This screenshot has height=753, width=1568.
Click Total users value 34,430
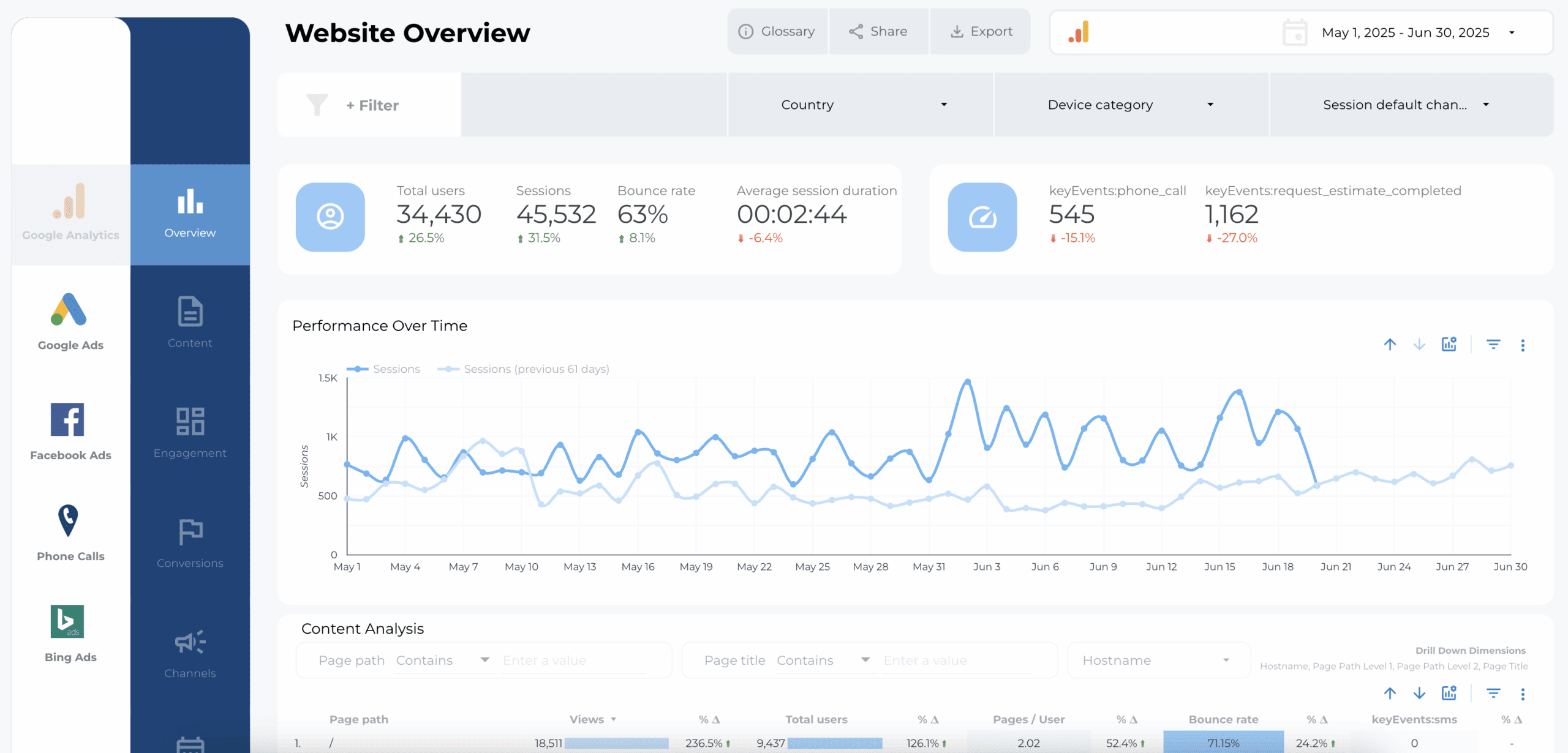tap(439, 214)
